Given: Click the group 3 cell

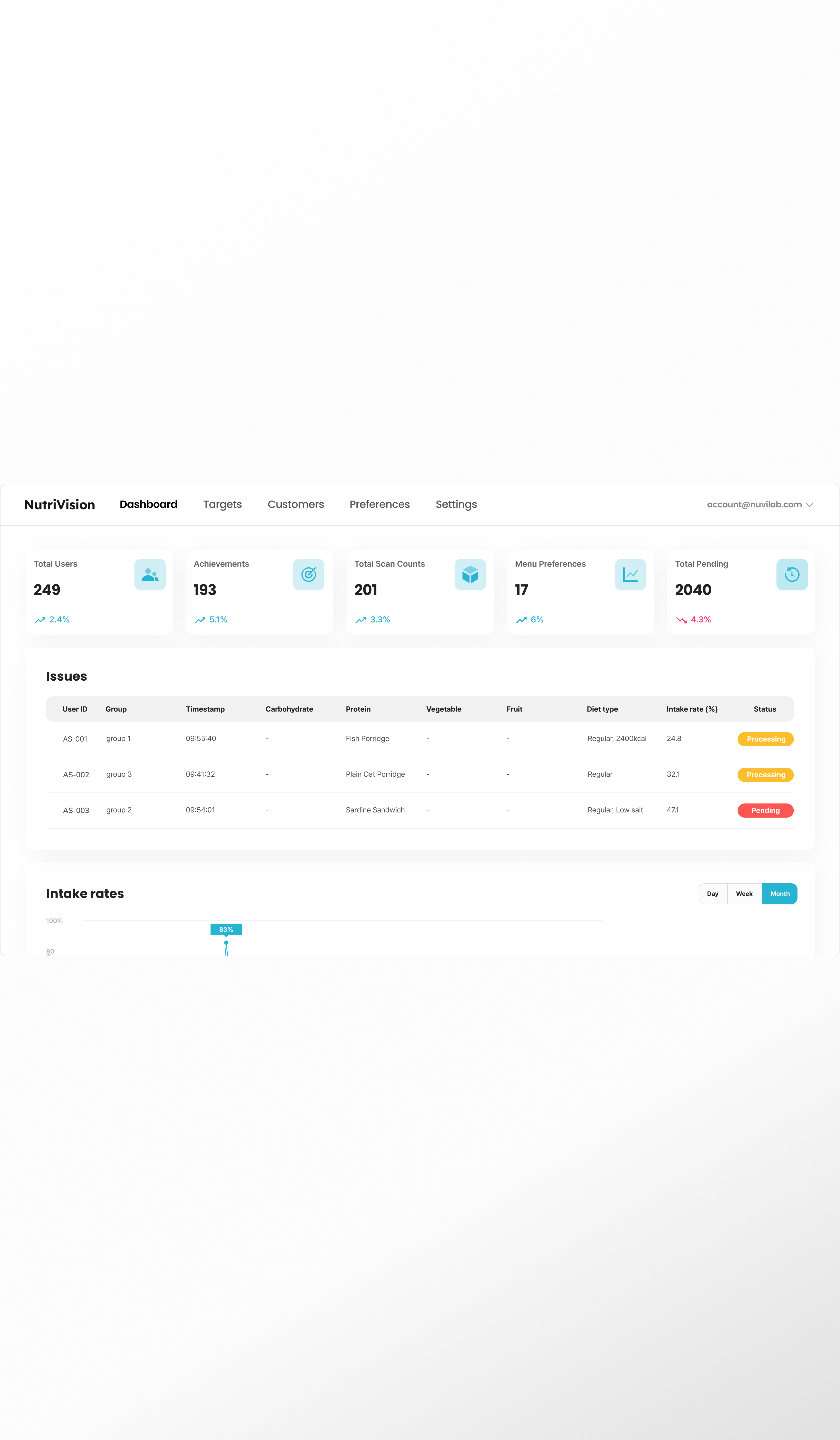Looking at the screenshot, I should tap(119, 774).
